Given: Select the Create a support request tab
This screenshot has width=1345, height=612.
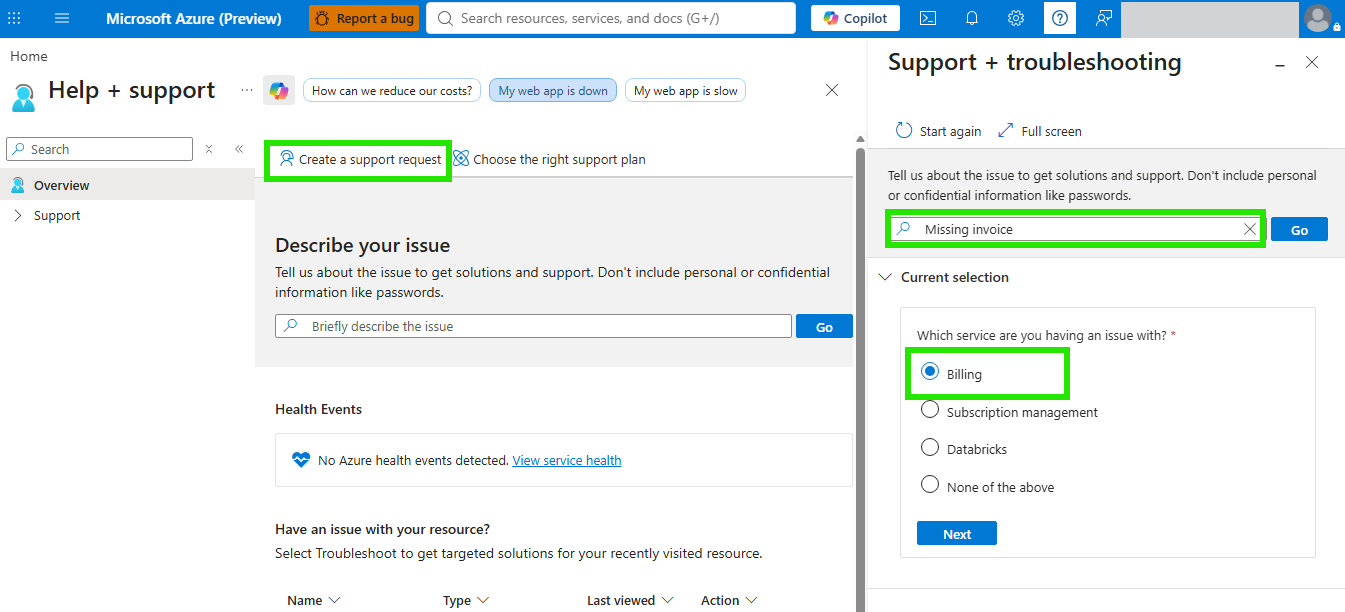Looking at the screenshot, I should point(360,159).
